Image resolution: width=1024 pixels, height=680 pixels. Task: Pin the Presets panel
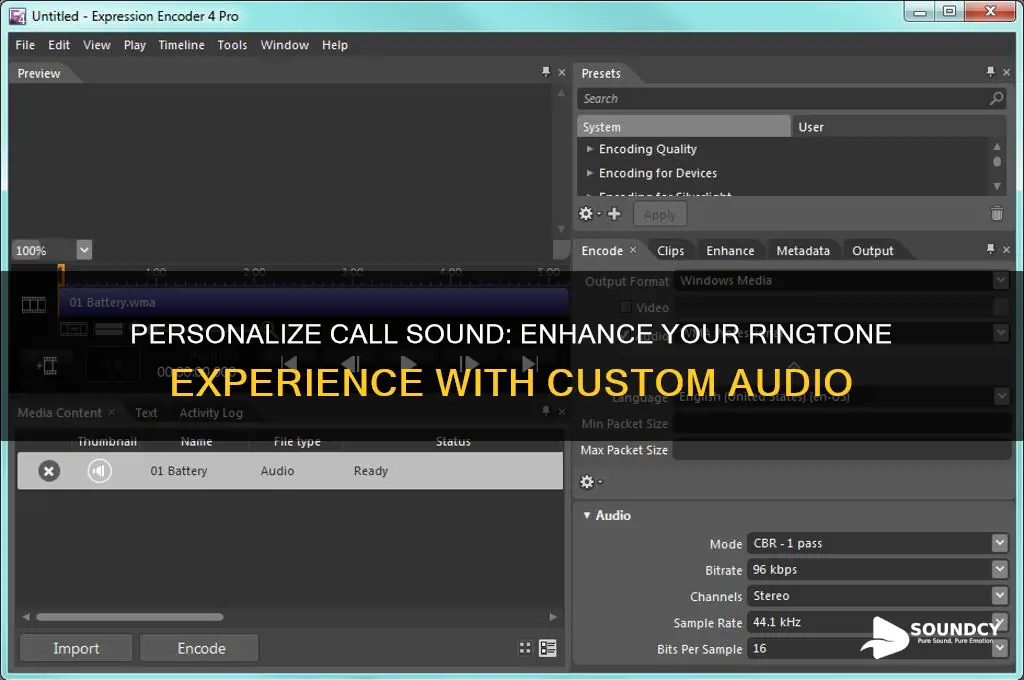[x=991, y=72]
